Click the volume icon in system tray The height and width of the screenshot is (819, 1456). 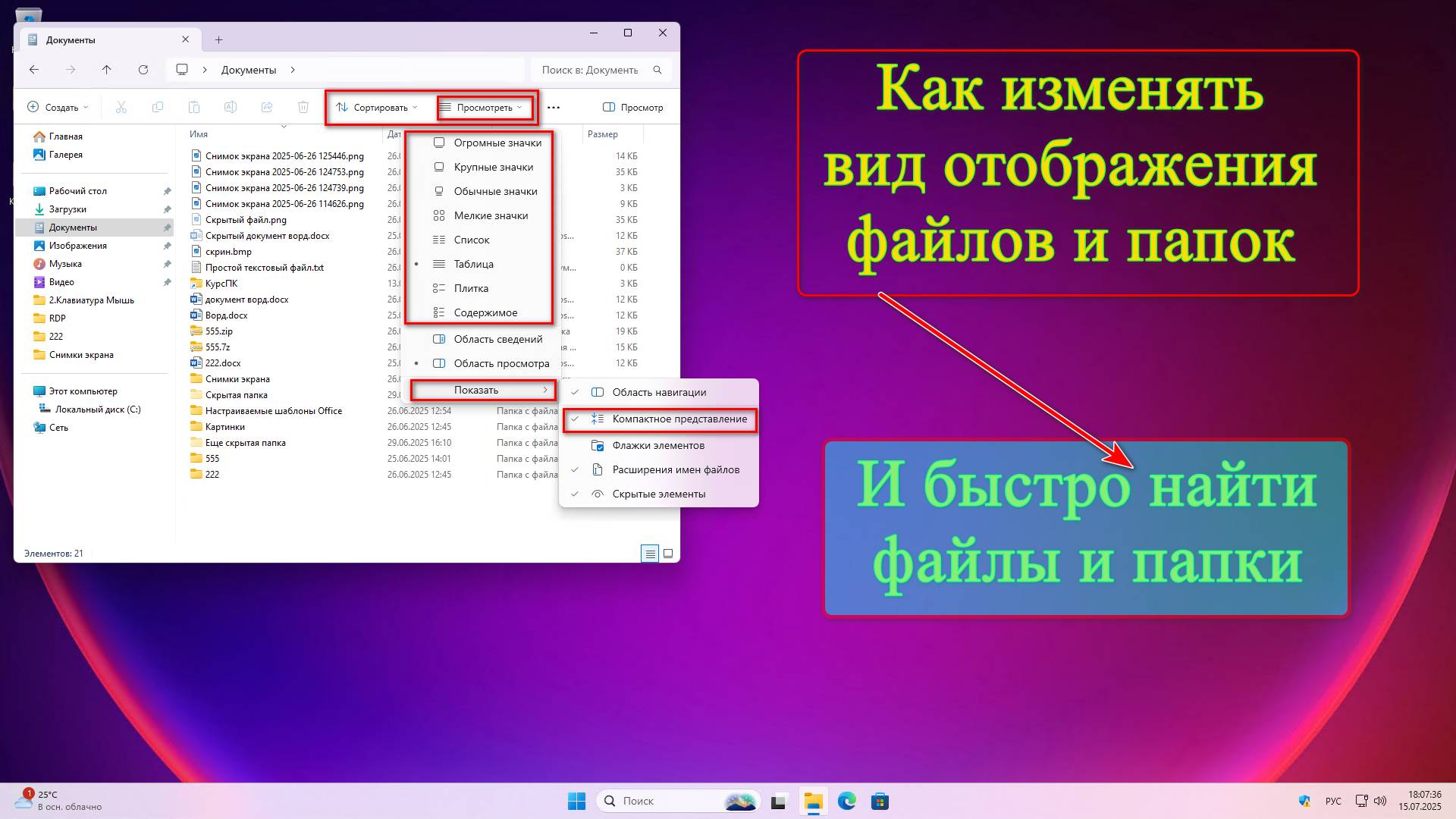coord(1380,801)
